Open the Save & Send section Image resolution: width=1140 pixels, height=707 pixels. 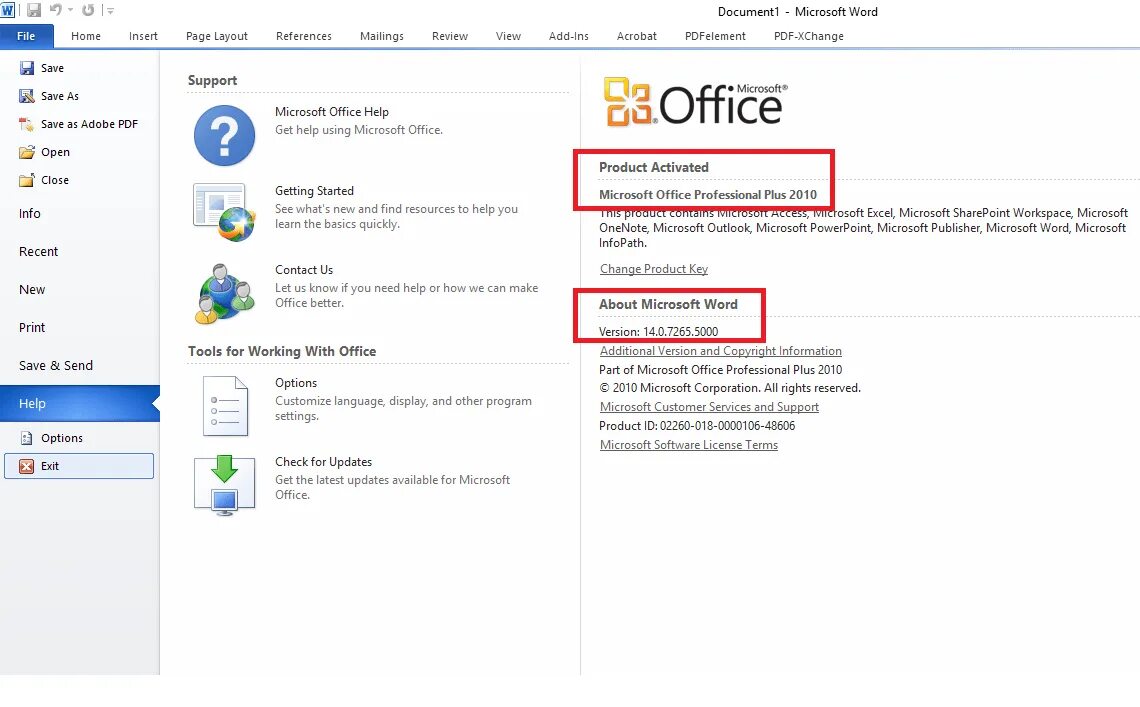[56, 365]
